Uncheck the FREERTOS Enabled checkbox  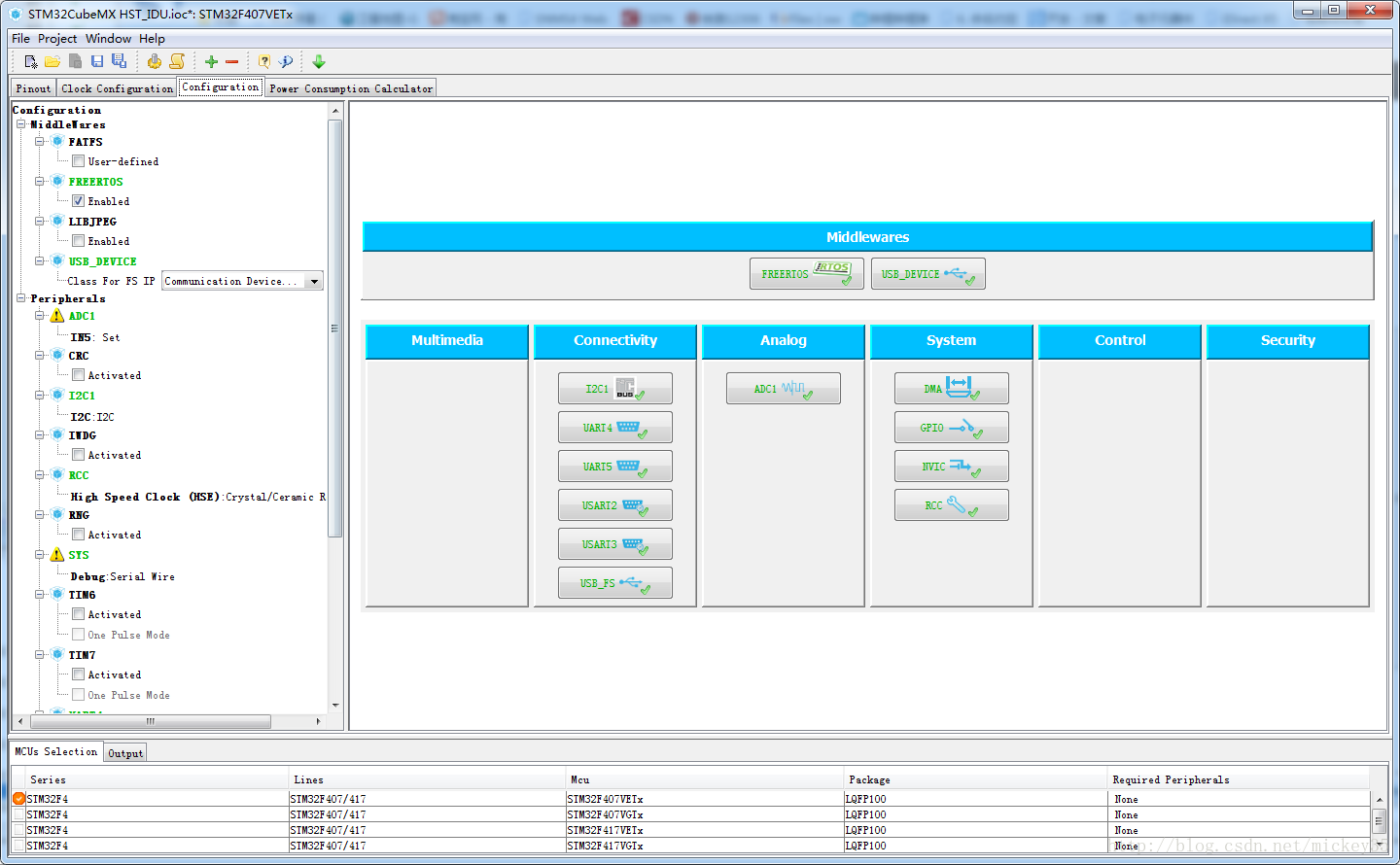click(x=78, y=201)
